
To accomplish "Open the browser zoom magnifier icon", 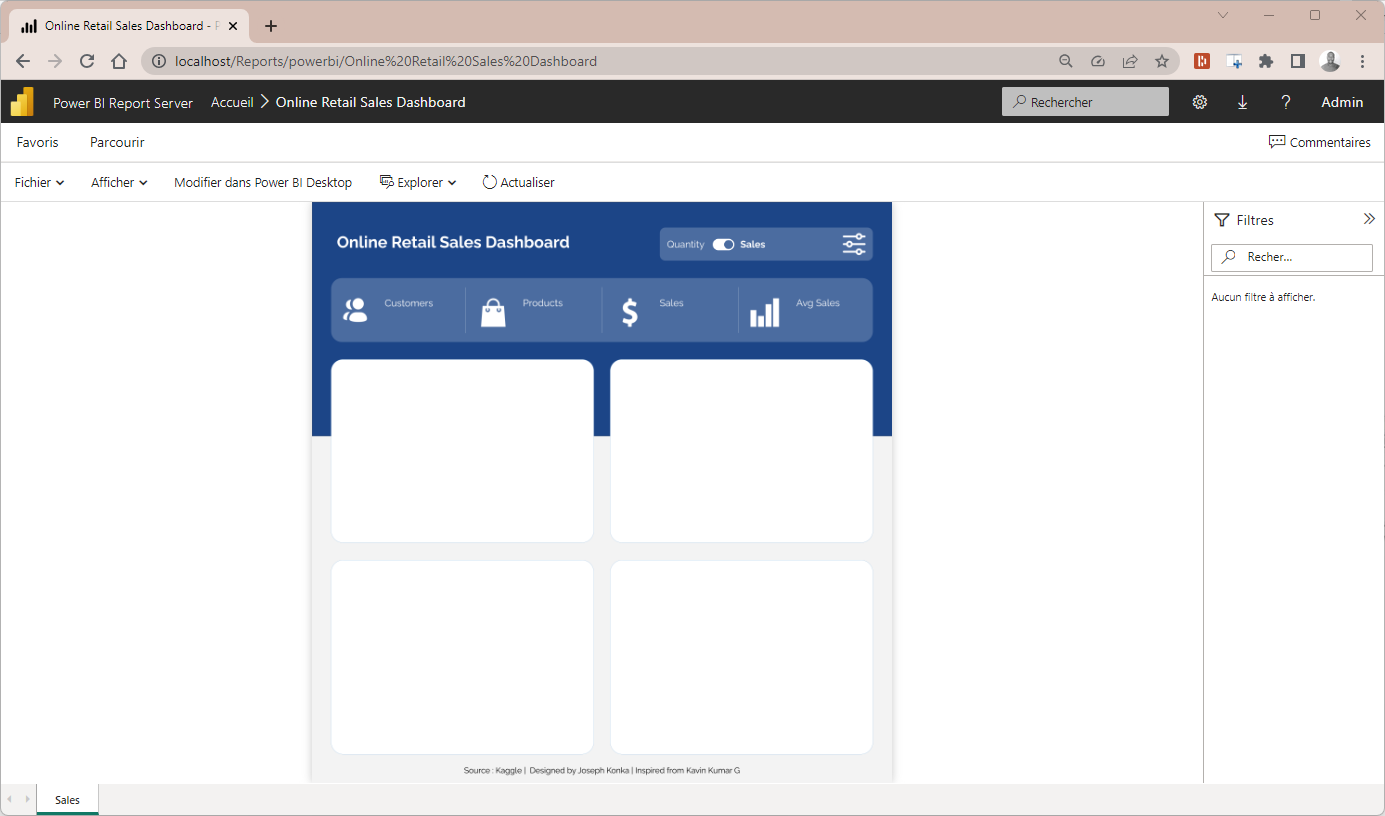I will click(x=1066, y=61).
